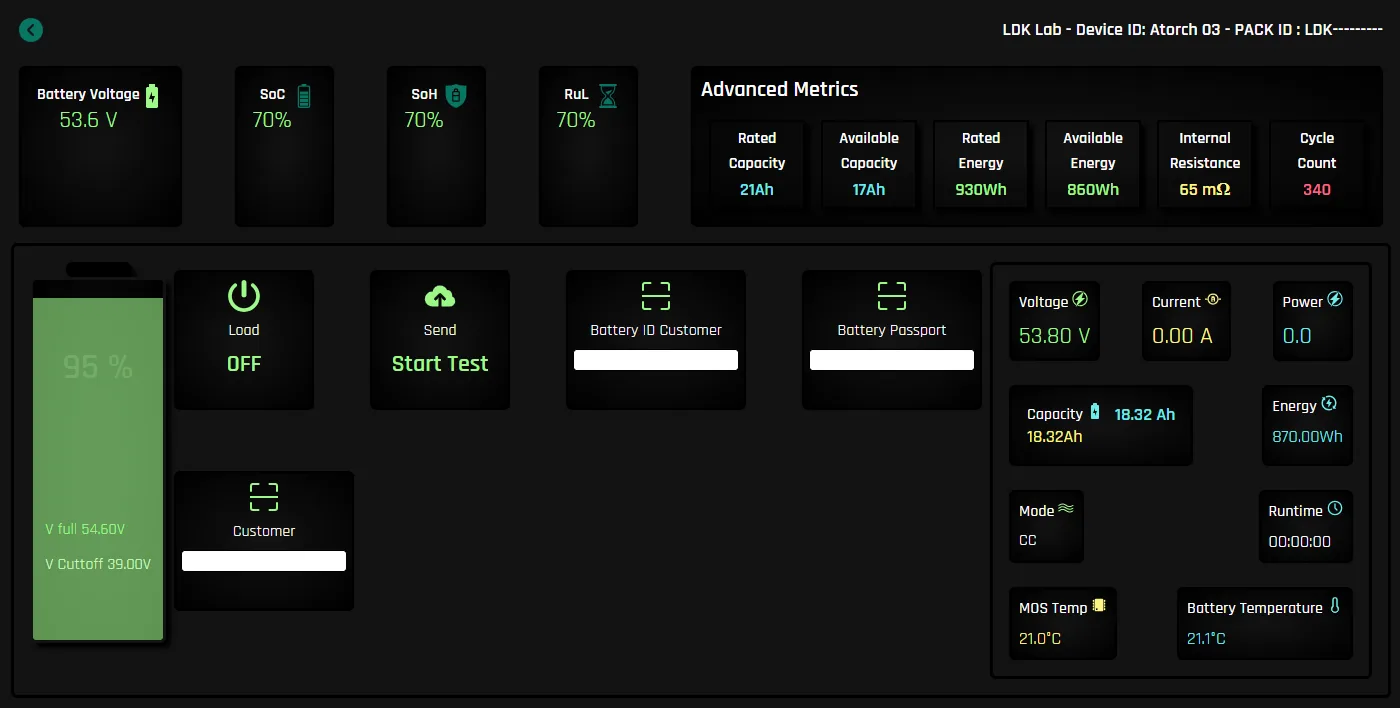Click the 21.1°C battery temperature reading
The image size is (1400, 708).
1206,638
